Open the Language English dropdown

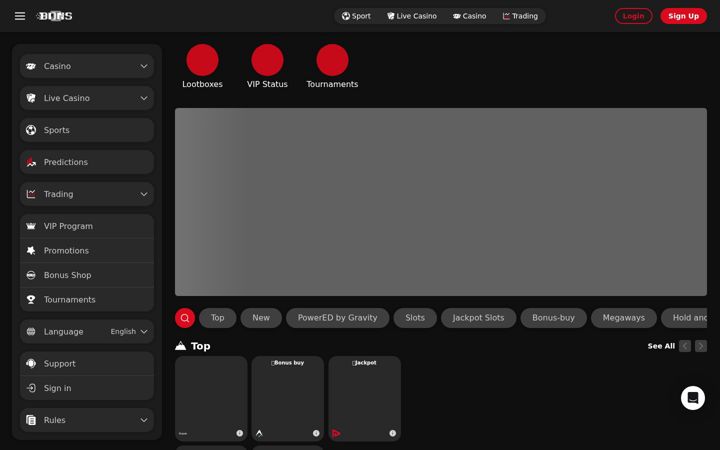coord(87,332)
